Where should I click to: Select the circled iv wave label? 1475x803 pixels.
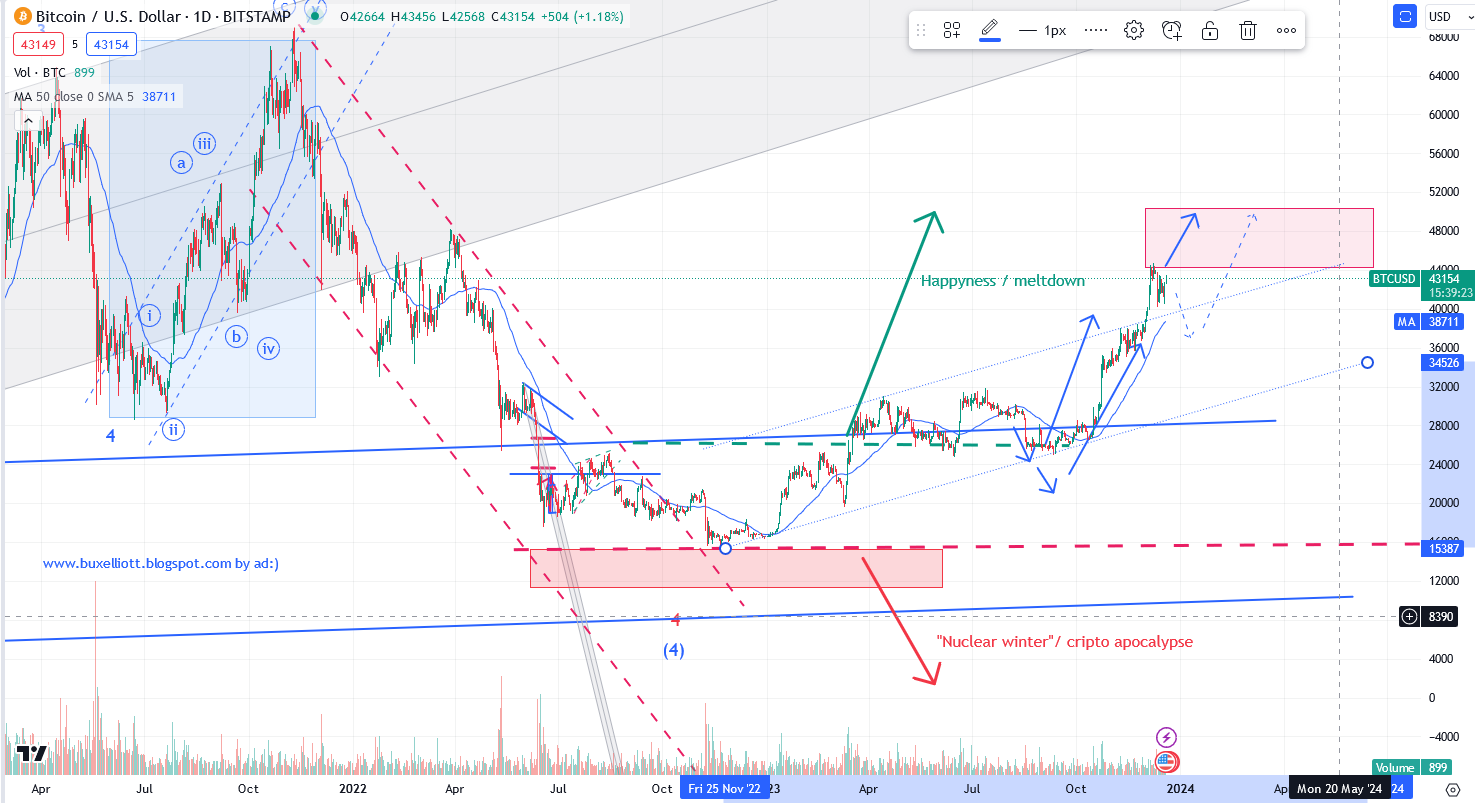[268, 349]
